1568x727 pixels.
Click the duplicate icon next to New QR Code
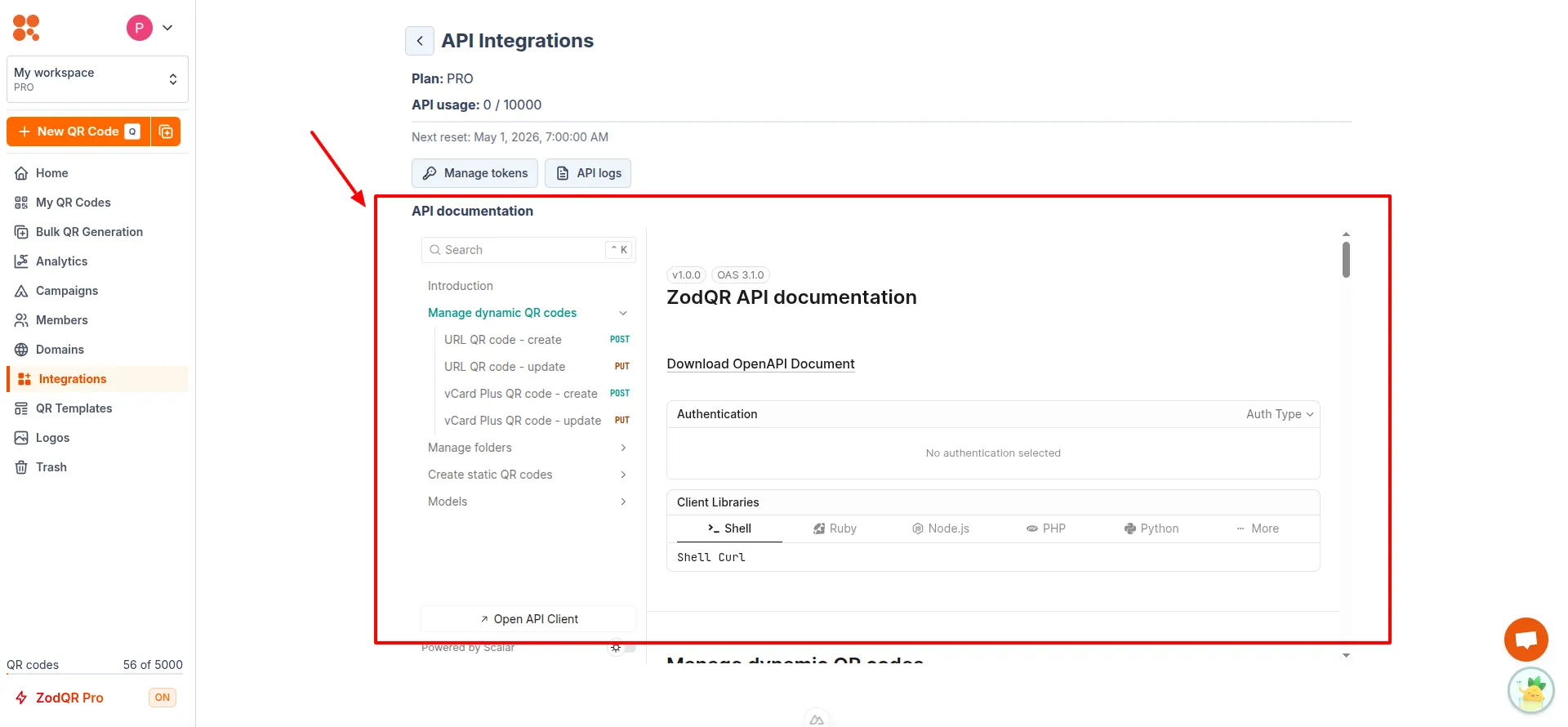click(x=166, y=132)
